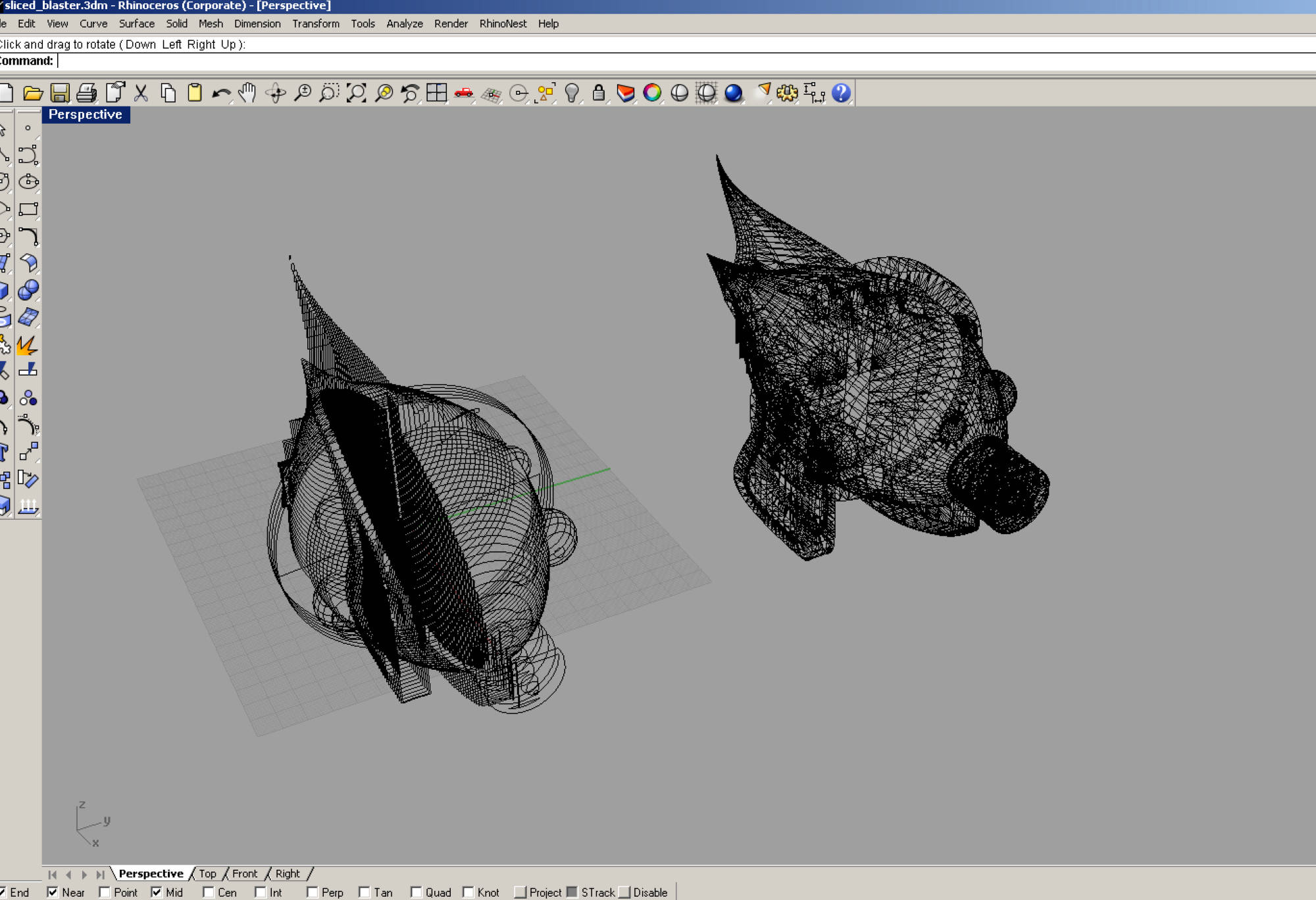Select the Pan hand tool
Viewport: 1316px width, 900px height.
[x=247, y=93]
